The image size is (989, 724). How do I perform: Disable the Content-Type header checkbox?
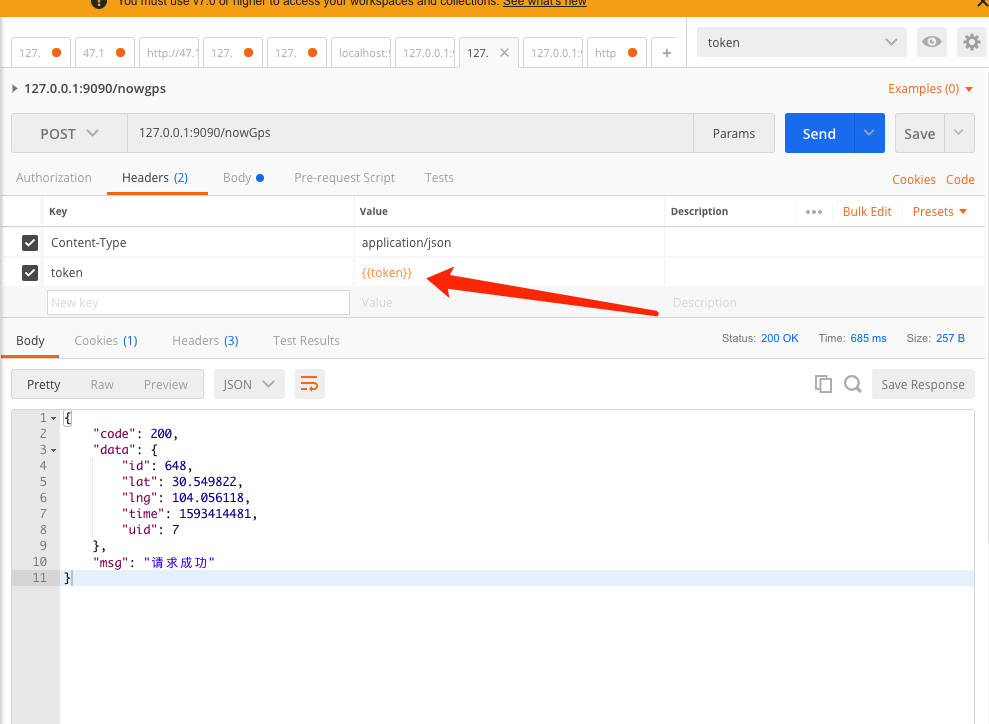click(29, 242)
